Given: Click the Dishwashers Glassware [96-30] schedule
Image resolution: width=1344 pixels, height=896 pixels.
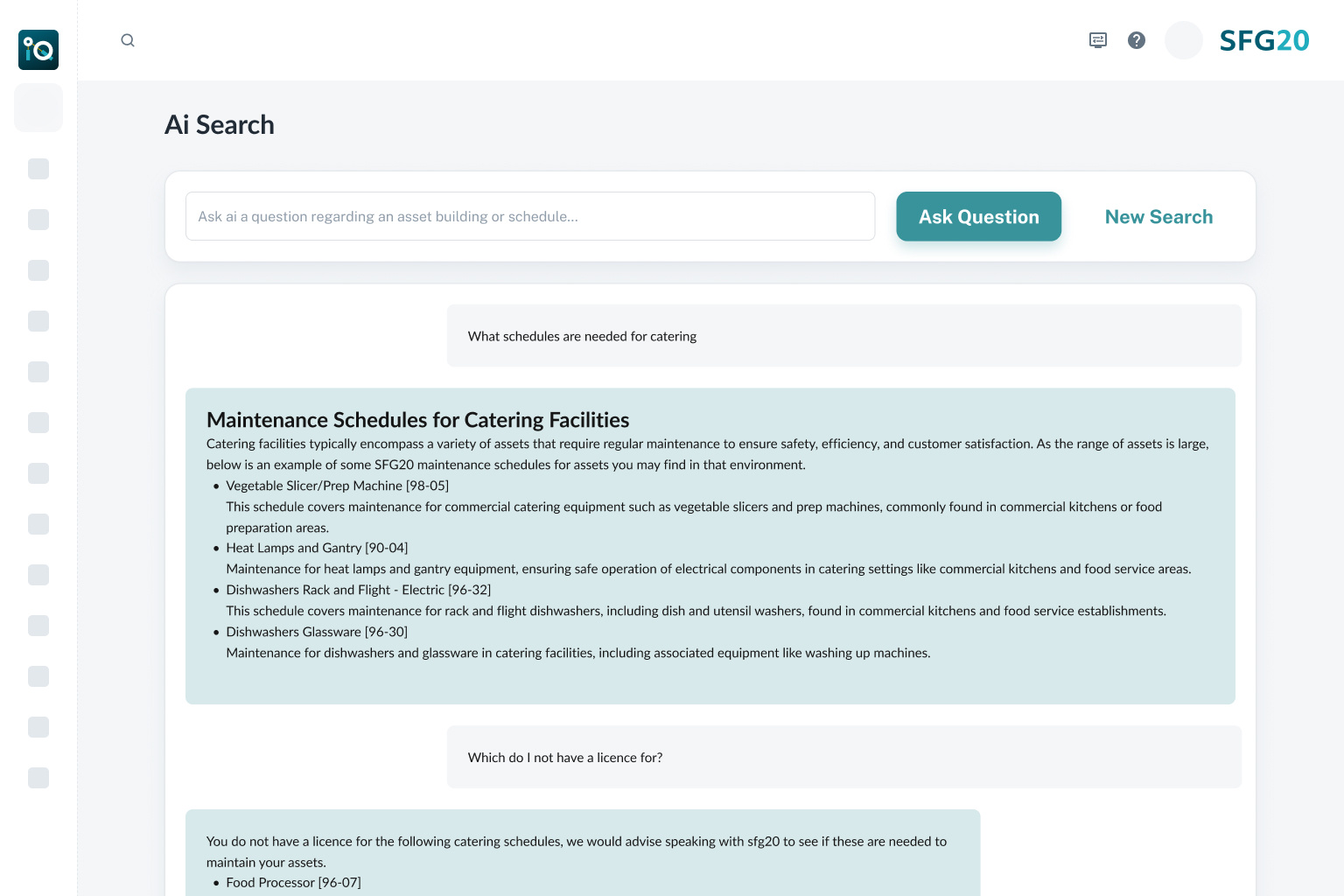Looking at the screenshot, I should [317, 632].
